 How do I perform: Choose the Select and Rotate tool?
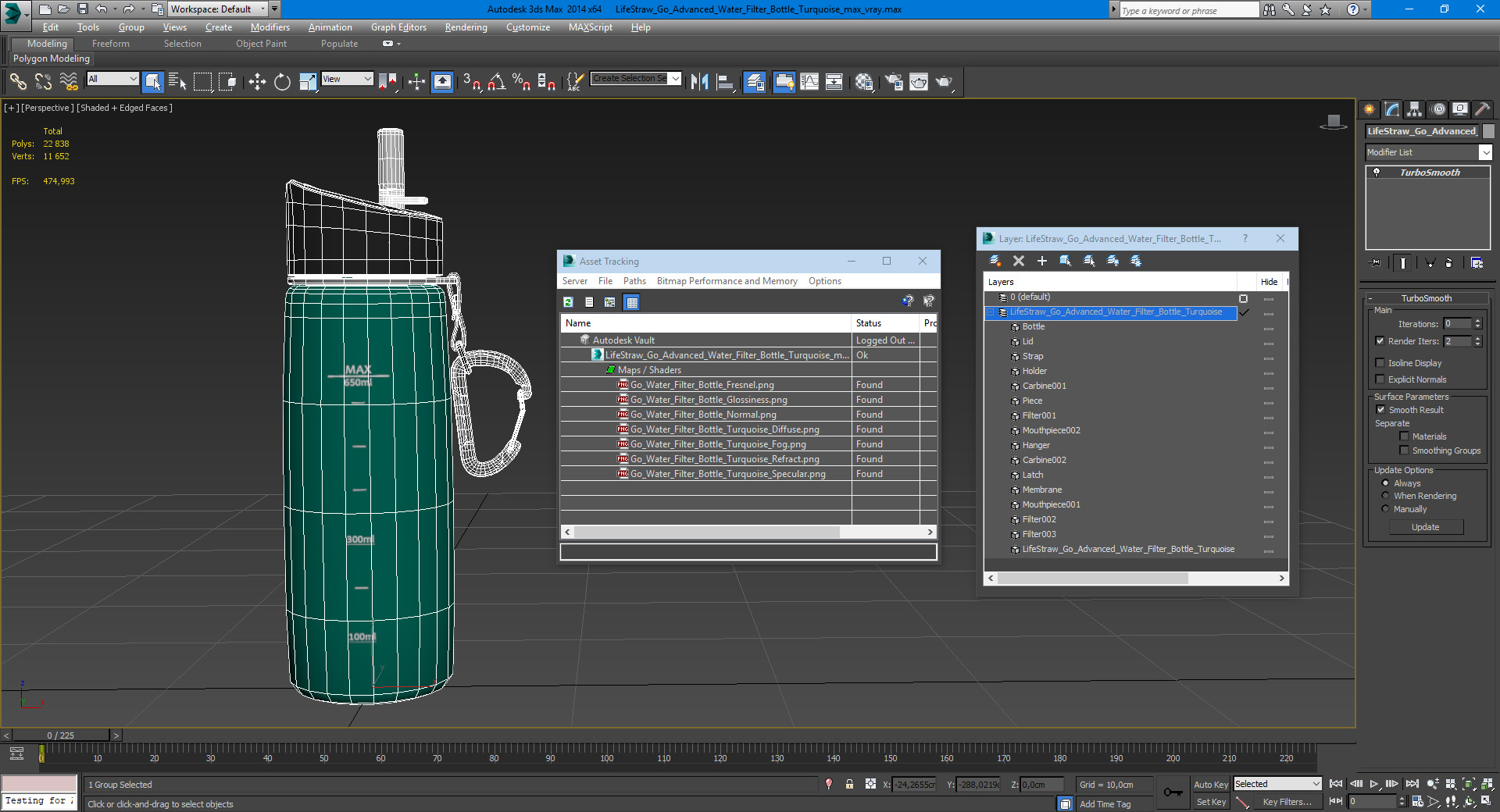pos(282,81)
